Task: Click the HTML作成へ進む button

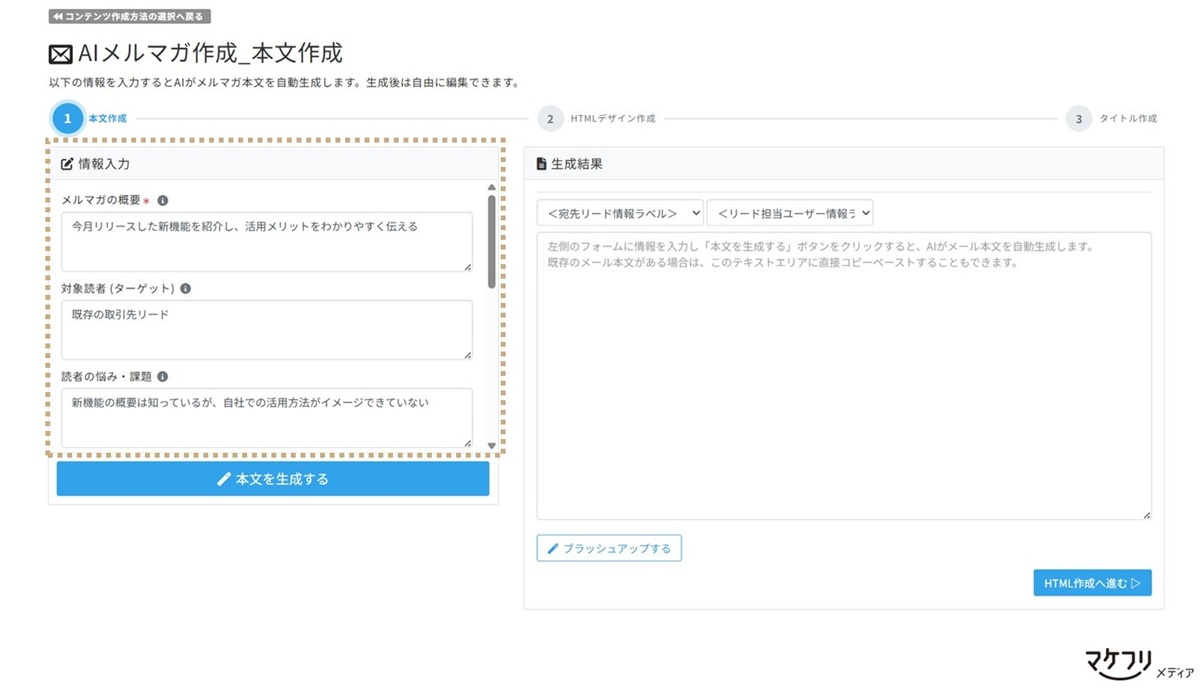Action: point(1090,582)
